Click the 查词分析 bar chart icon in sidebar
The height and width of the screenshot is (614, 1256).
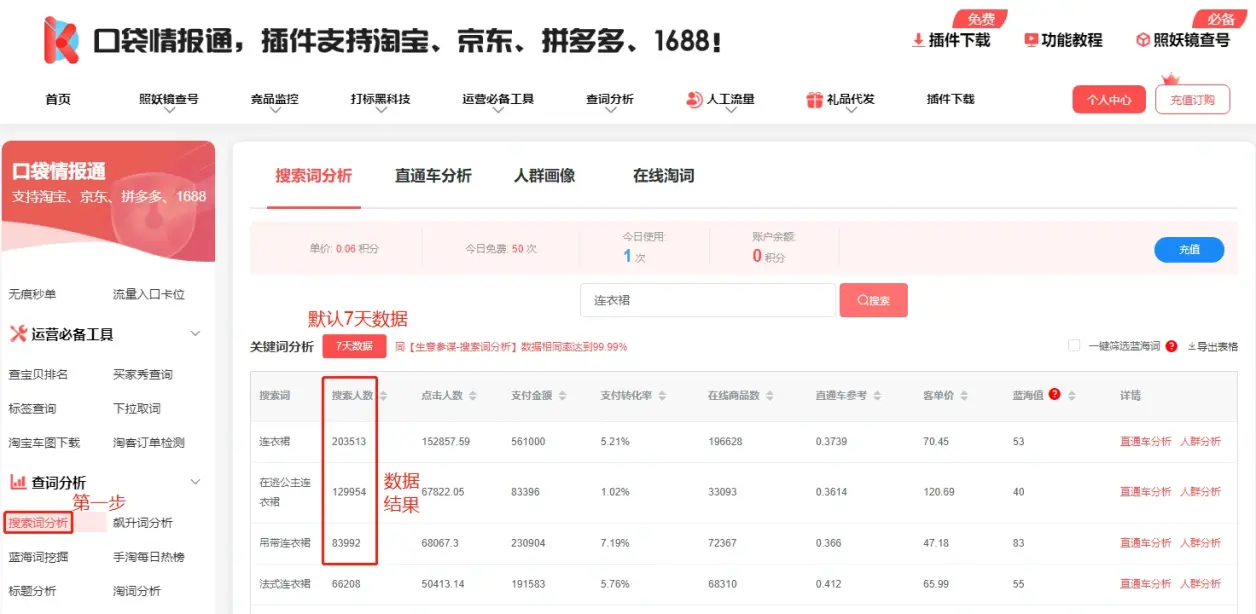coord(18,482)
